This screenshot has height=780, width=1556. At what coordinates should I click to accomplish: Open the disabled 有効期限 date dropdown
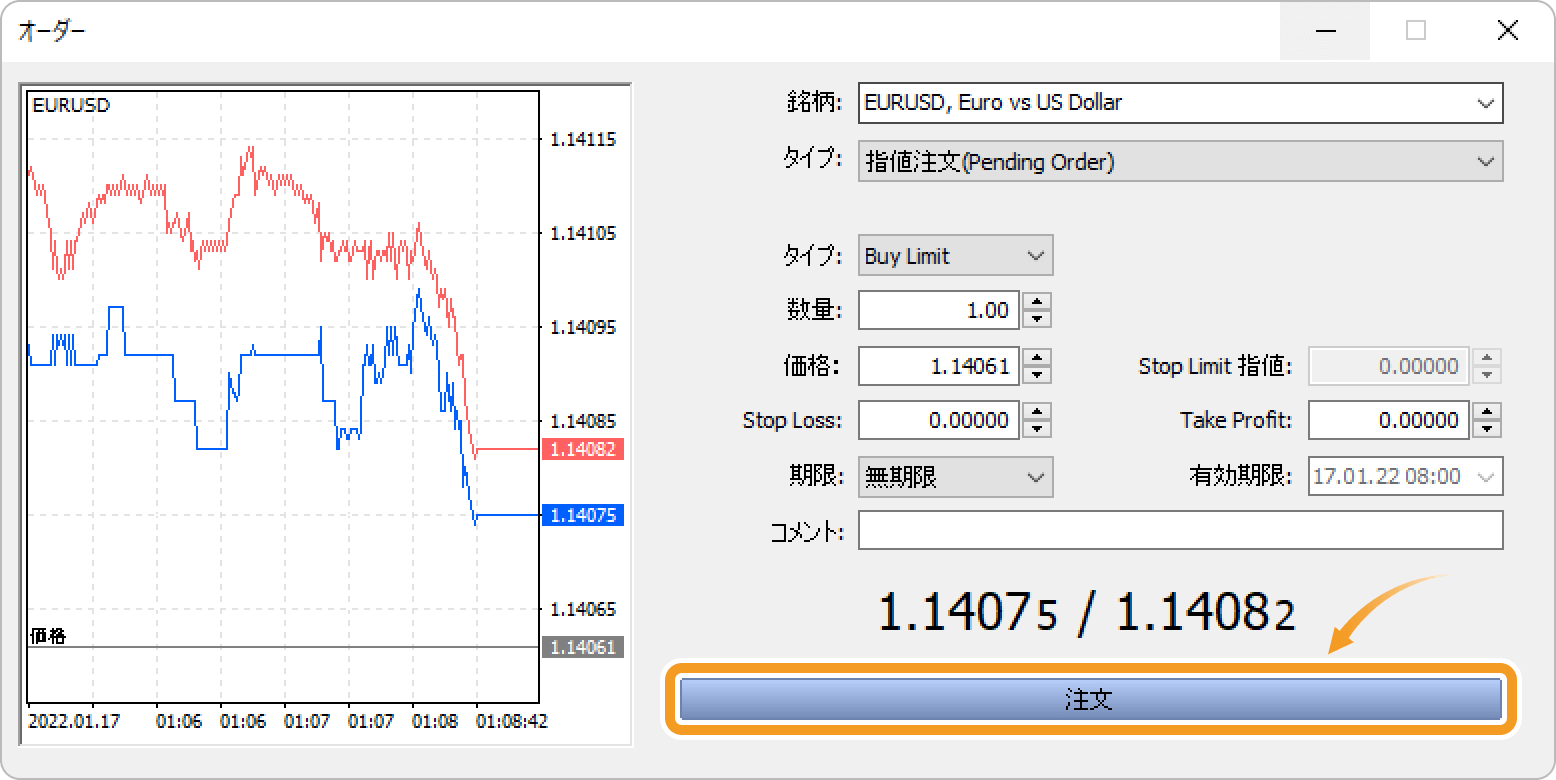[1406, 477]
